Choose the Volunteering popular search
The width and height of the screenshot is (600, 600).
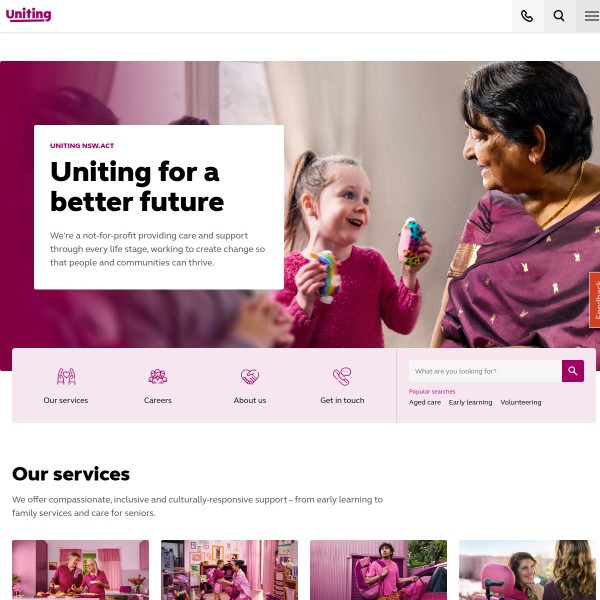(x=521, y=403)
